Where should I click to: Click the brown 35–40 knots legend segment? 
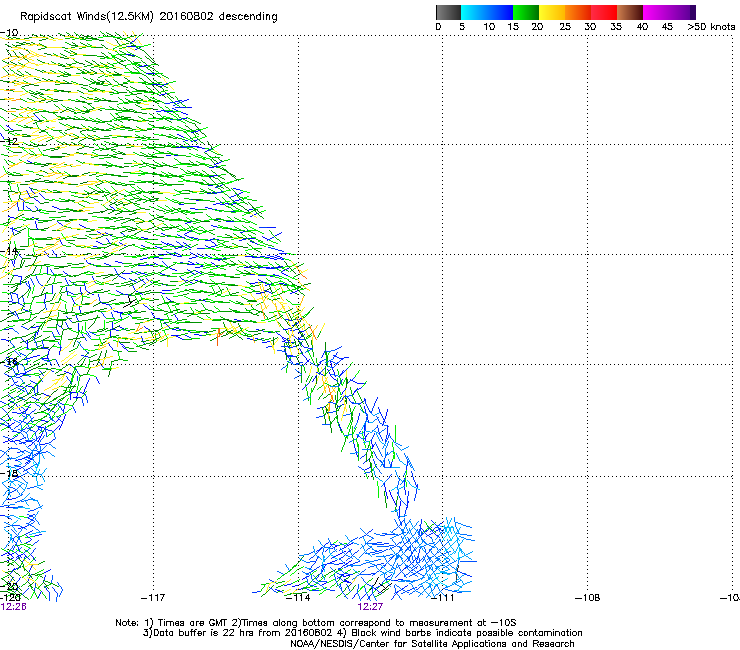[630, 12]
